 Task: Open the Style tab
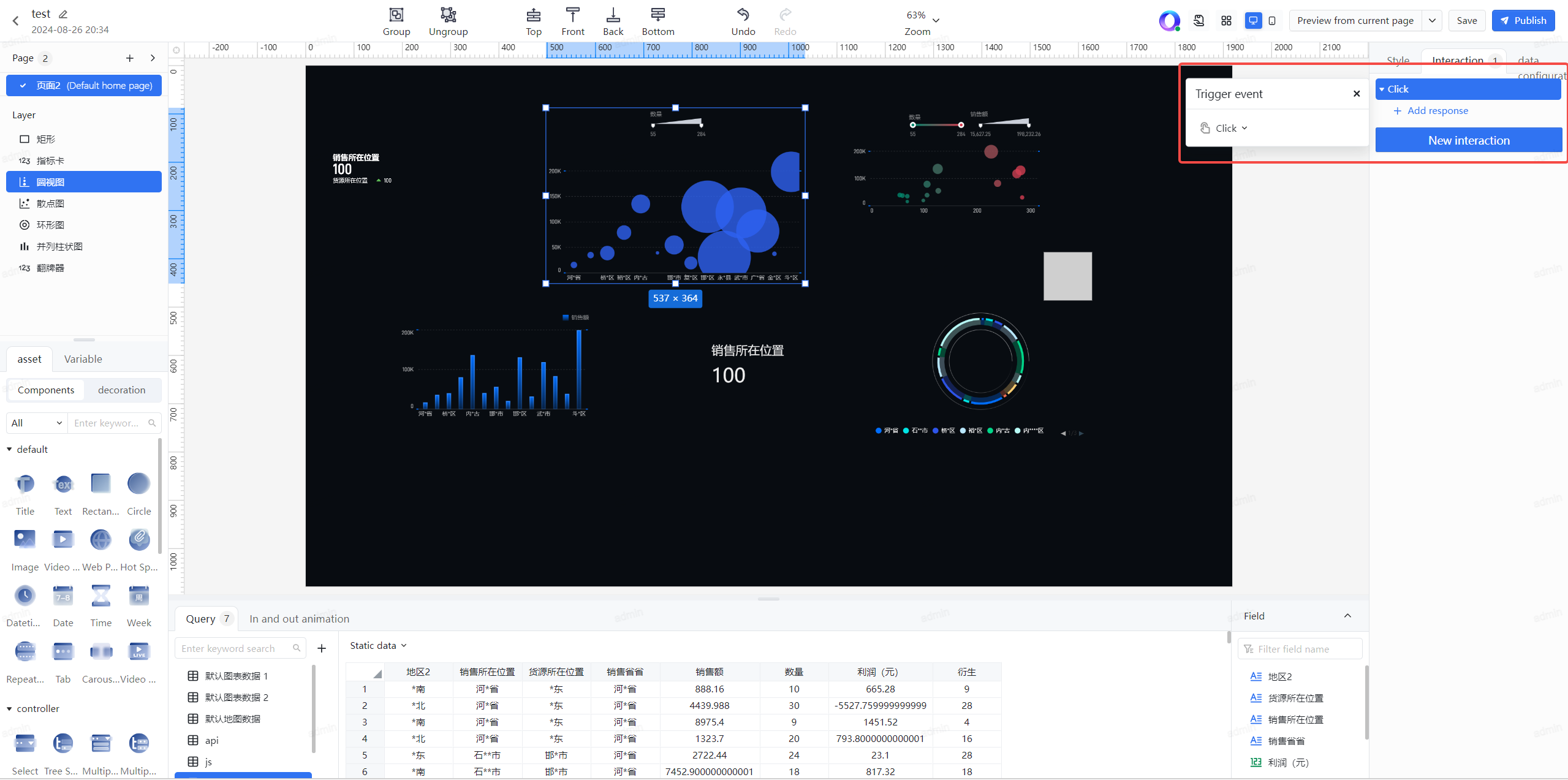1398,60
